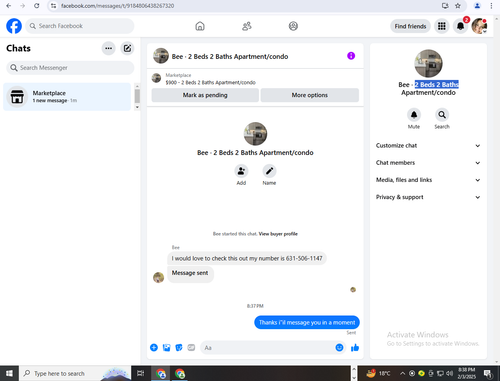This screenshot has height=381, width=500.
Task: Open the volume icon in system tray
Action: pos(449,373)
